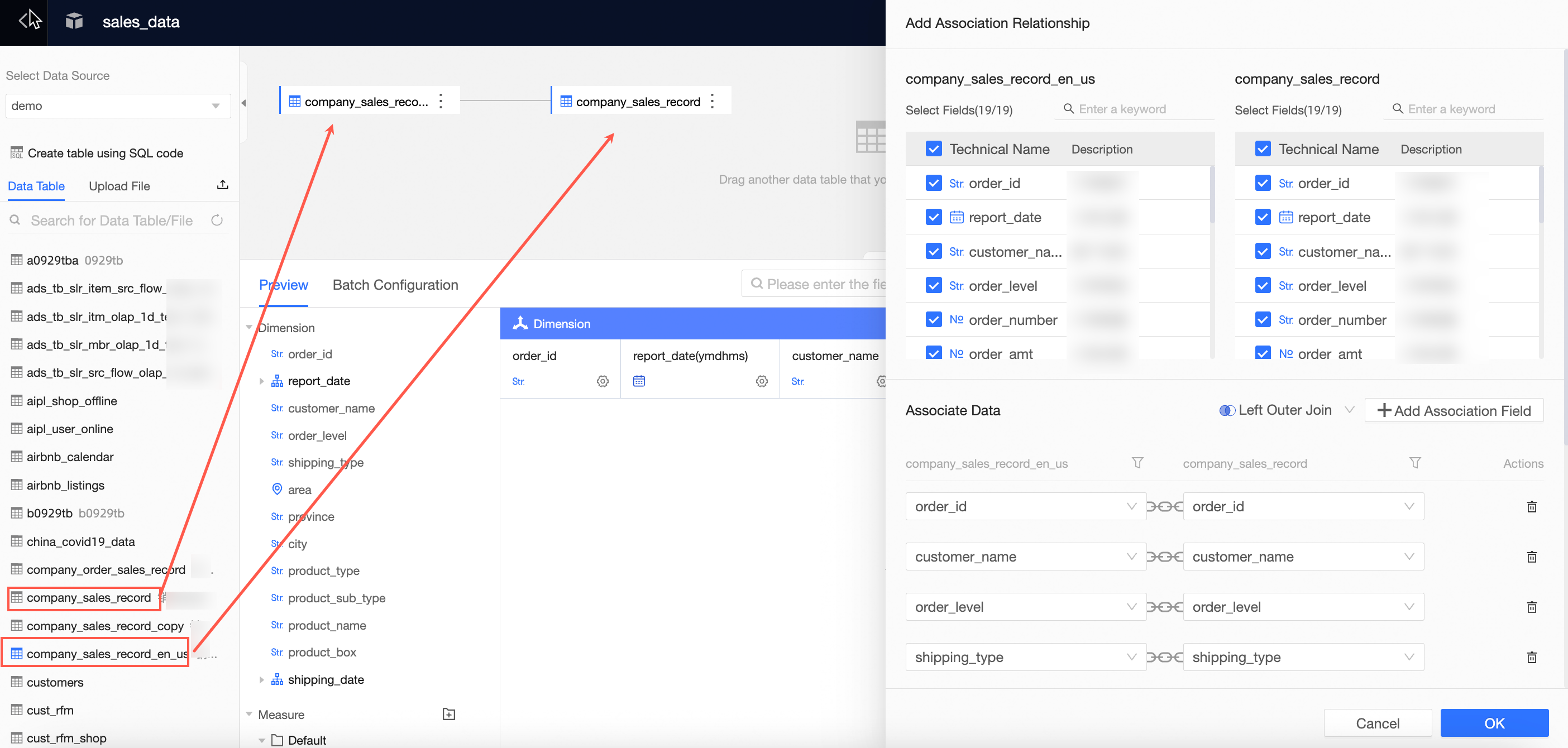
Task: Delete the shipping_type association row
Action: tap(1532, 658)
